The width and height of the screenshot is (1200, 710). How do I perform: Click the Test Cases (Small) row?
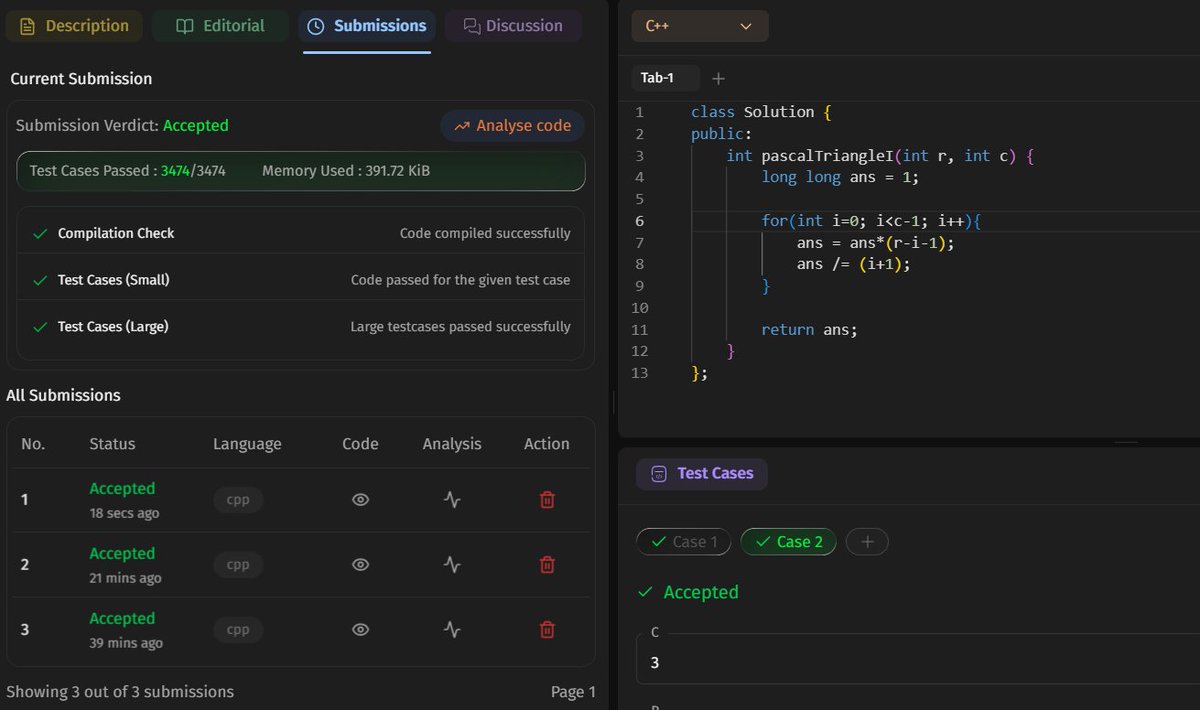[301, 280]
